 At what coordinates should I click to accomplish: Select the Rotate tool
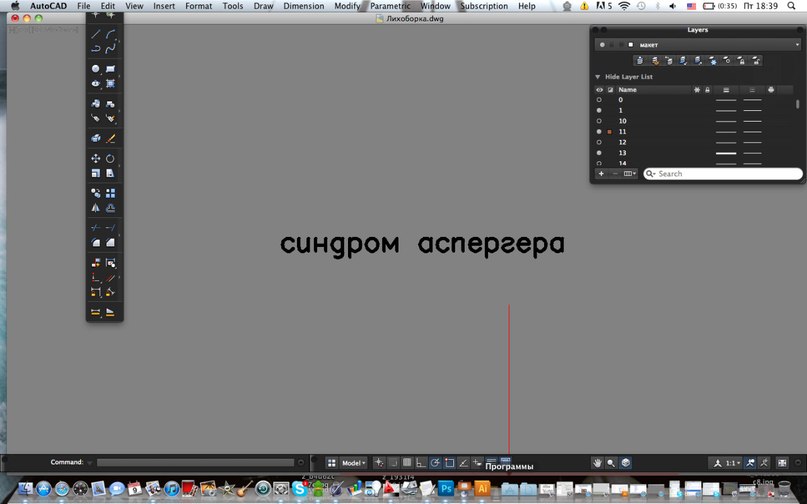click(x=110, y=159)
